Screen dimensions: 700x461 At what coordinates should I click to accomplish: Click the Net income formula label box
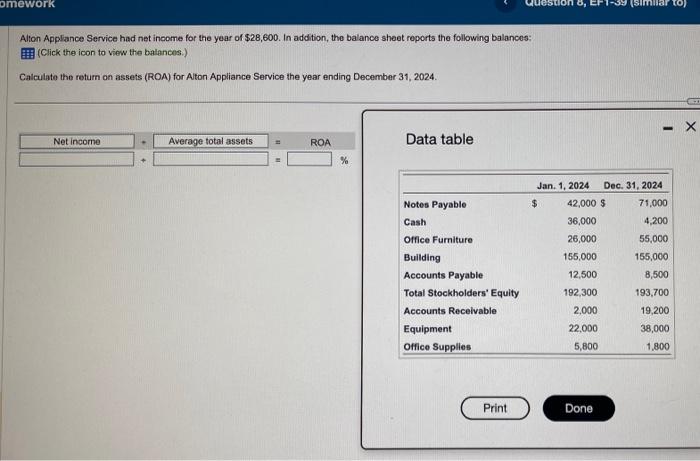77,141
